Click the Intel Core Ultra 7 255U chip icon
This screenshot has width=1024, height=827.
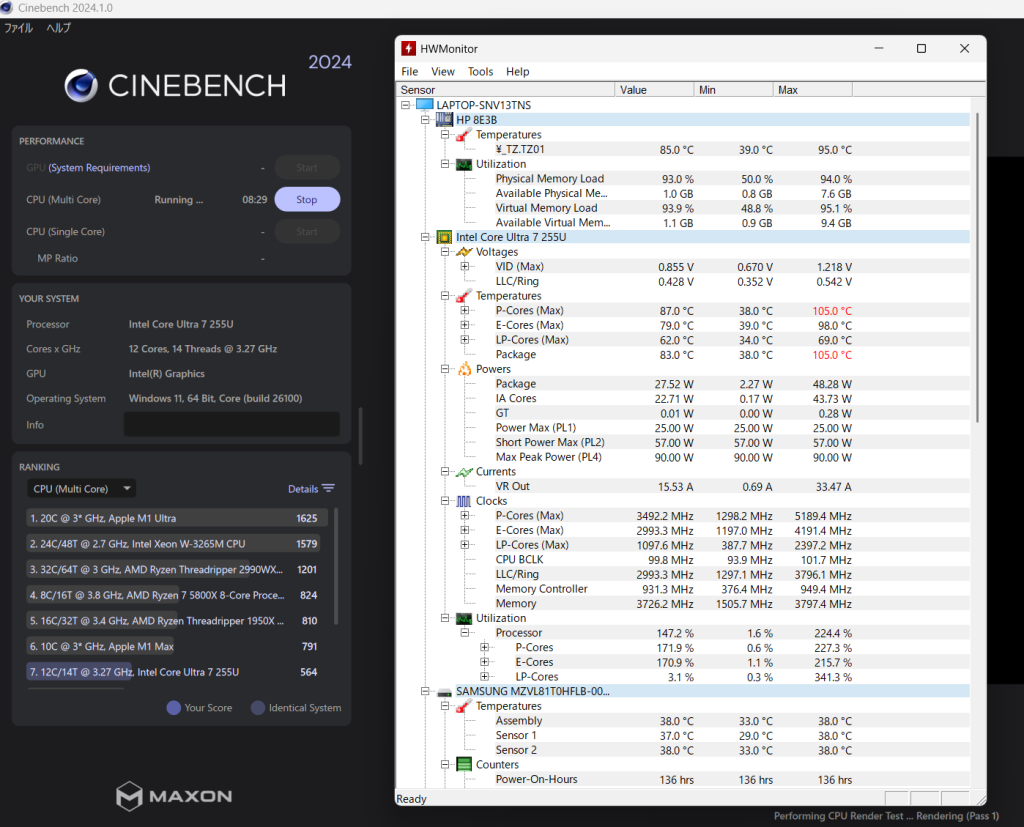[444, 237]
